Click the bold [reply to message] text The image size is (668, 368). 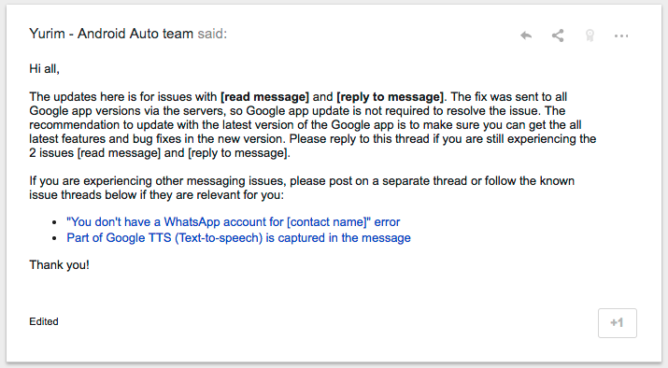(390, 97)
